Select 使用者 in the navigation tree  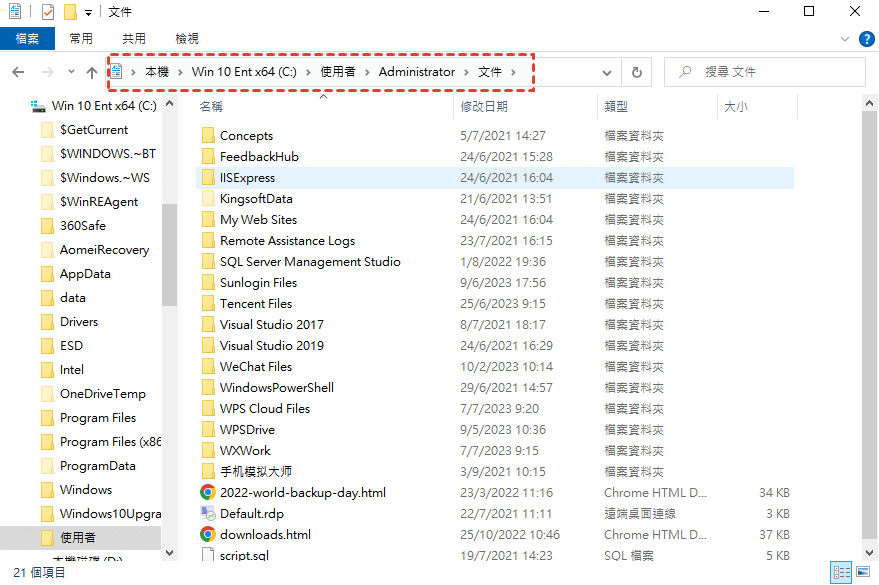point(80,538)
